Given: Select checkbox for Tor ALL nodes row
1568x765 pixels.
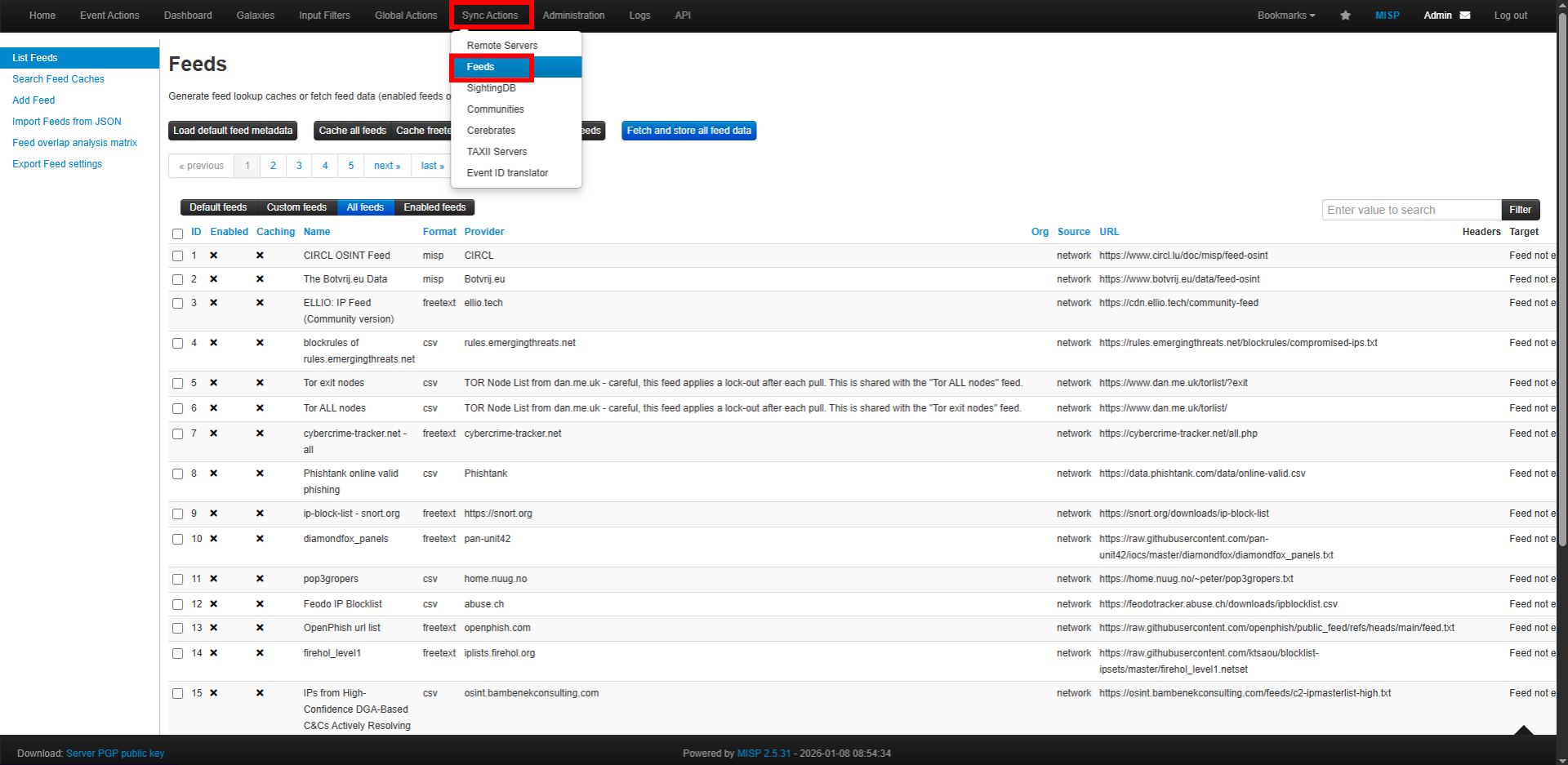Looking at the screenshot, I should pos(177,409).
